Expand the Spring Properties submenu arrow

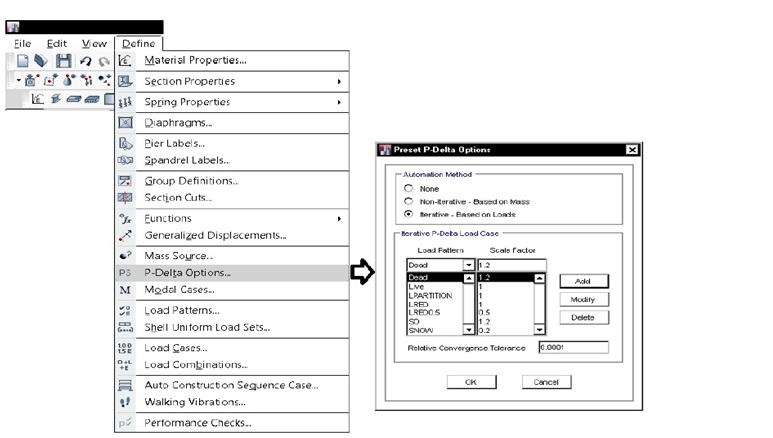339,102
